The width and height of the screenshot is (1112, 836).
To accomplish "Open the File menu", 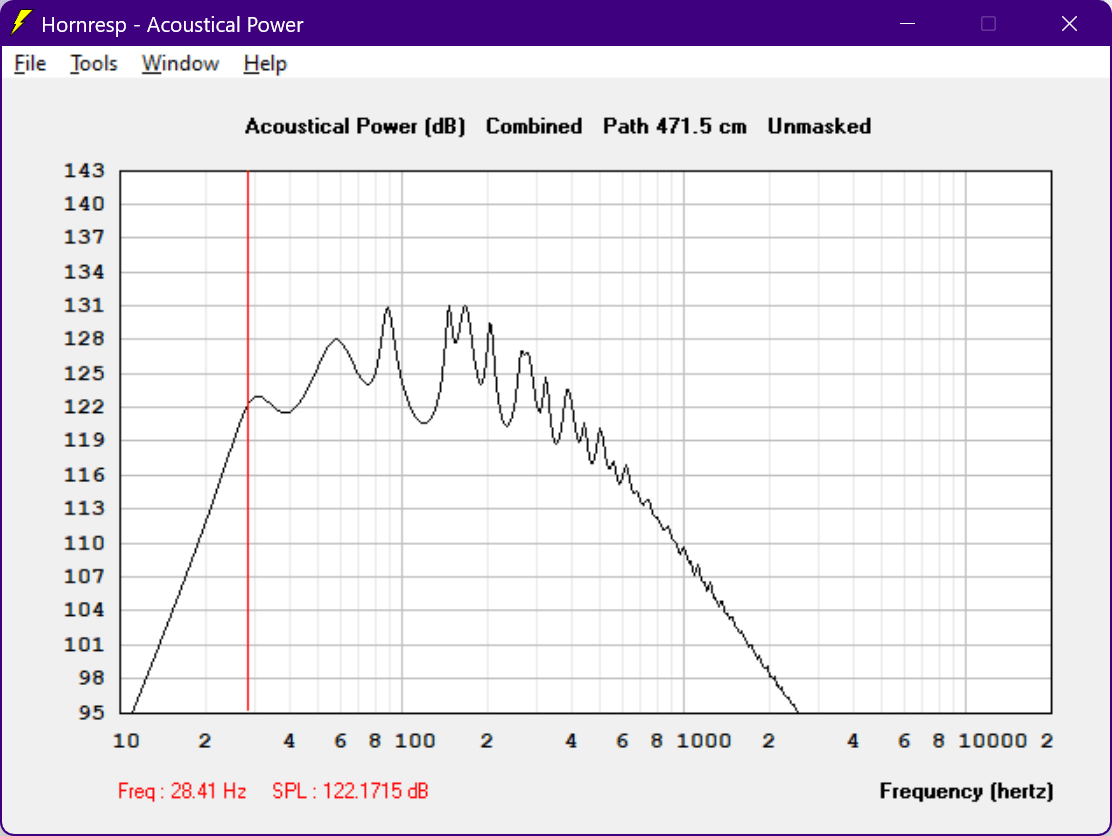I will (30, 64).
